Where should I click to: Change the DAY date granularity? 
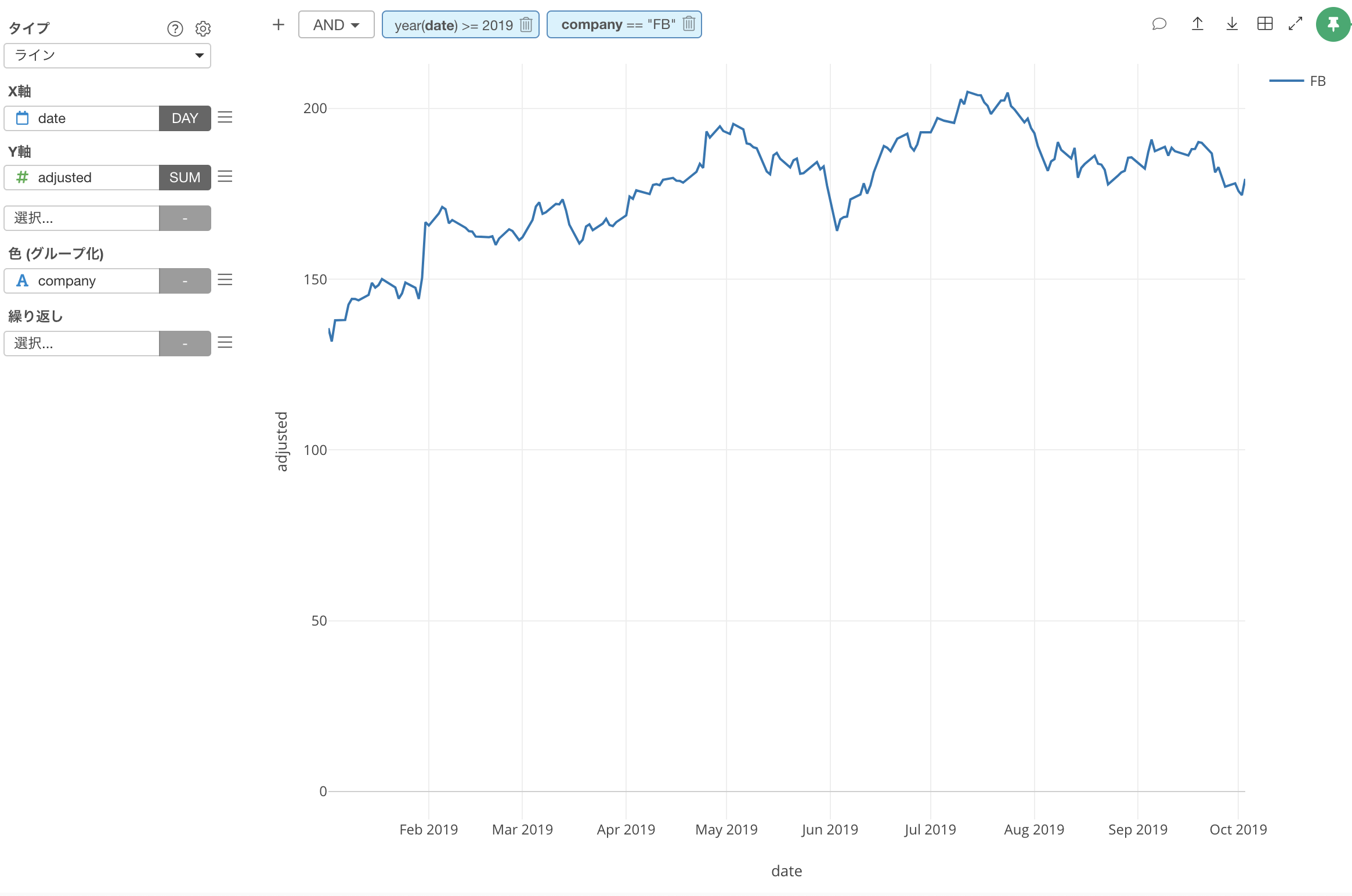[185, 118]
